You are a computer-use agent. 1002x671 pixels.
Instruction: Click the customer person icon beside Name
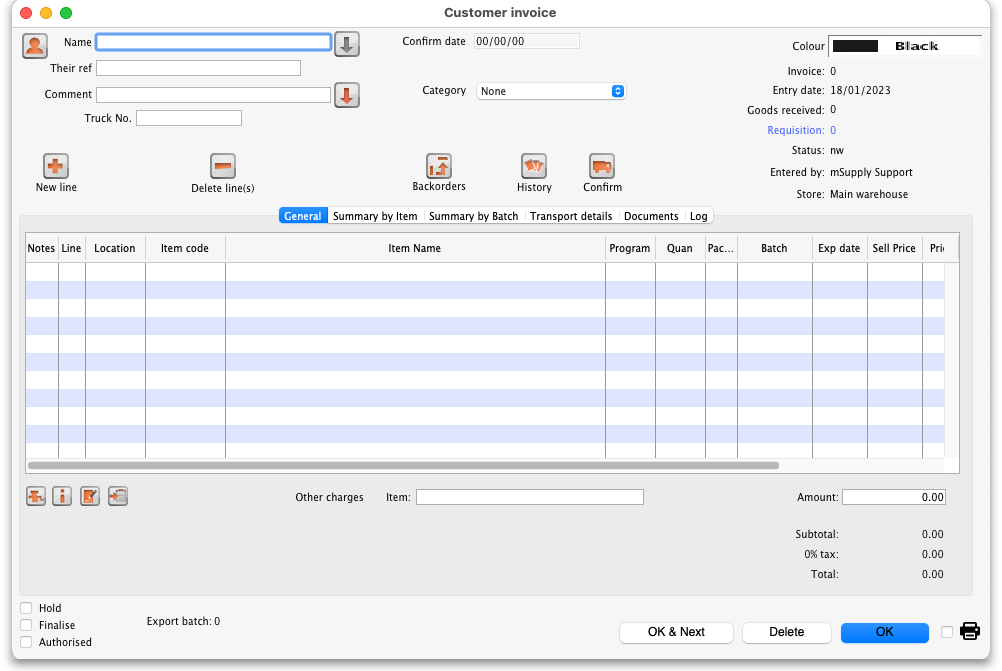35,45
